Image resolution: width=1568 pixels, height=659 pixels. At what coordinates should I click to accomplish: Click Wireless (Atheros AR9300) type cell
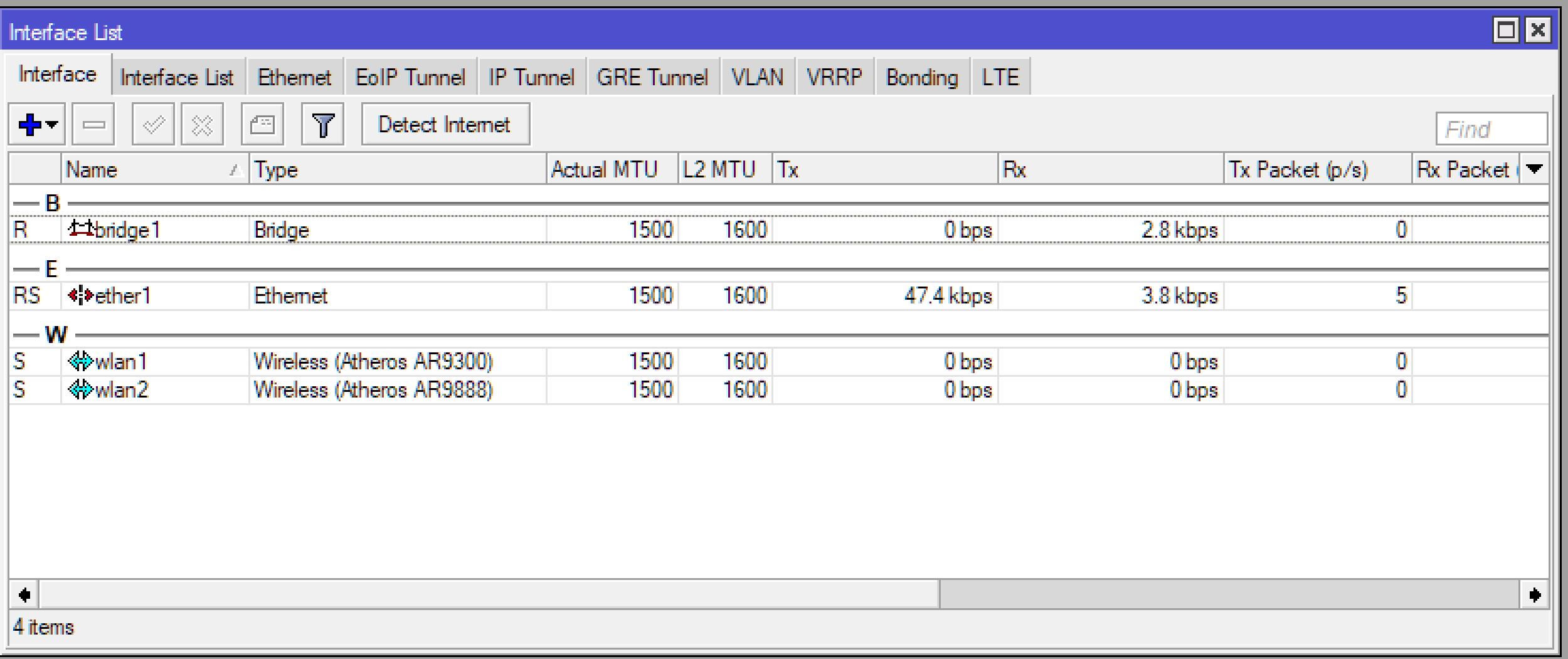(398, 361)
